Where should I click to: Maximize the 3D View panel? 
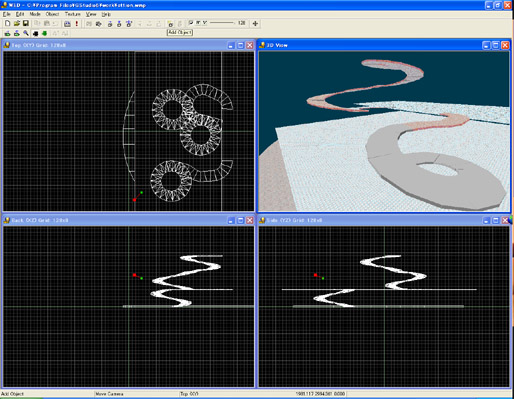point(496,45)
